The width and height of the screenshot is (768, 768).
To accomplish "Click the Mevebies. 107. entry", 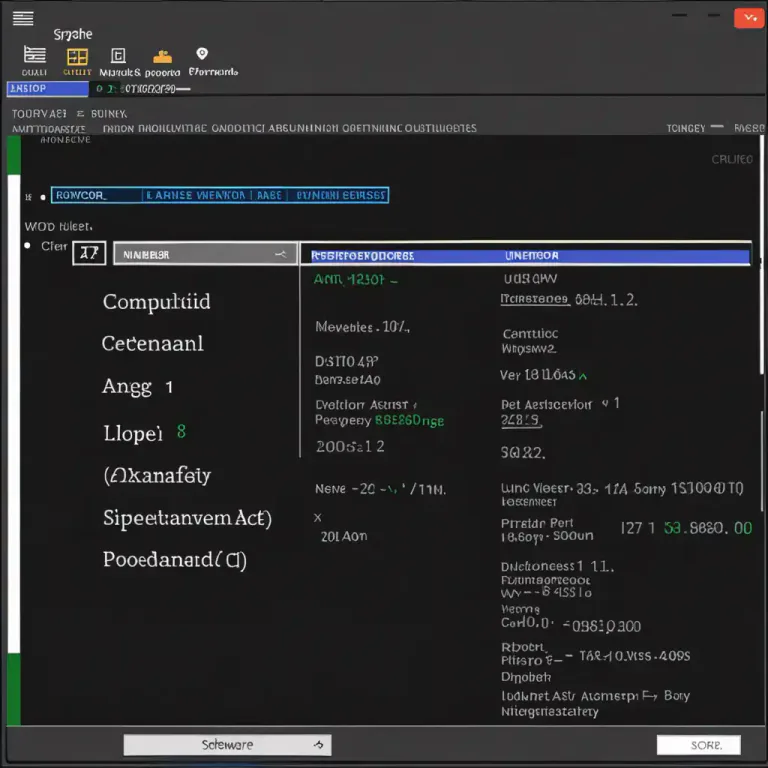I will coord(362,327).
